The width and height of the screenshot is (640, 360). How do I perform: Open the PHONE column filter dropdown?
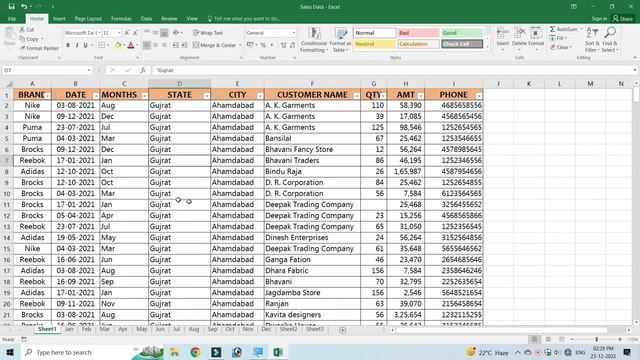479,96
